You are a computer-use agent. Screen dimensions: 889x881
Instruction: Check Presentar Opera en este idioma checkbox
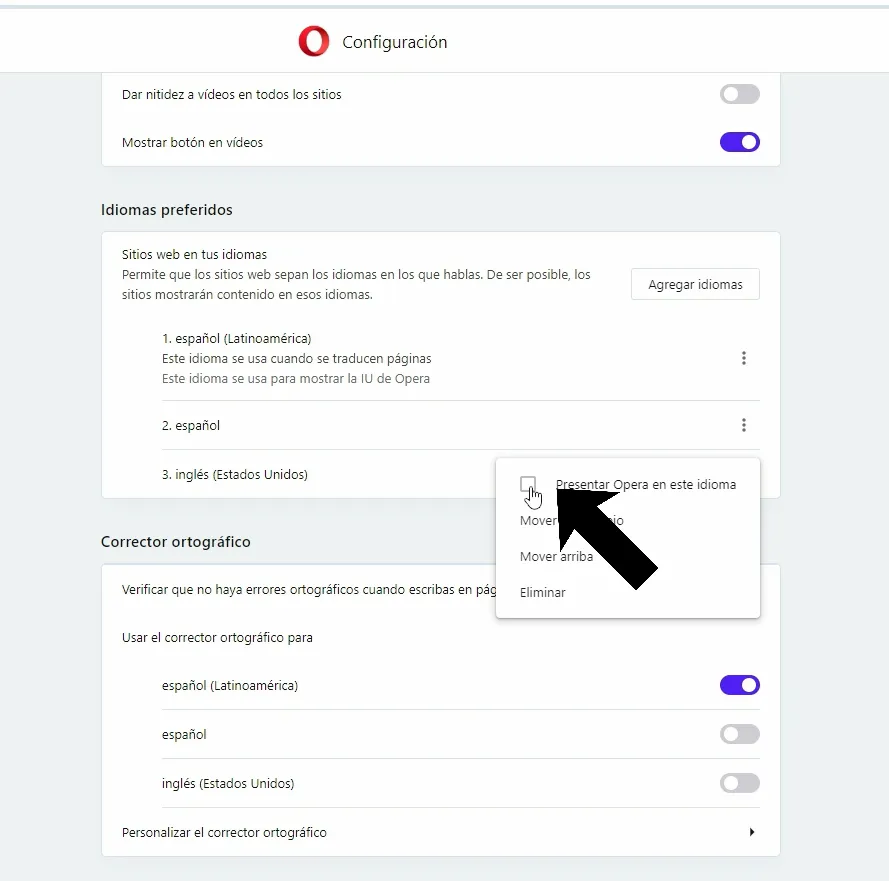[x=528, y=484]
